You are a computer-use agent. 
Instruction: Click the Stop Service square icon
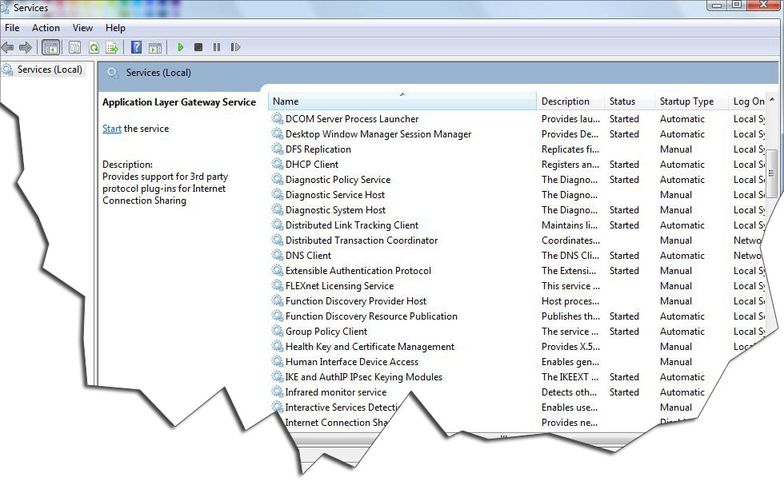coord(198,47)
